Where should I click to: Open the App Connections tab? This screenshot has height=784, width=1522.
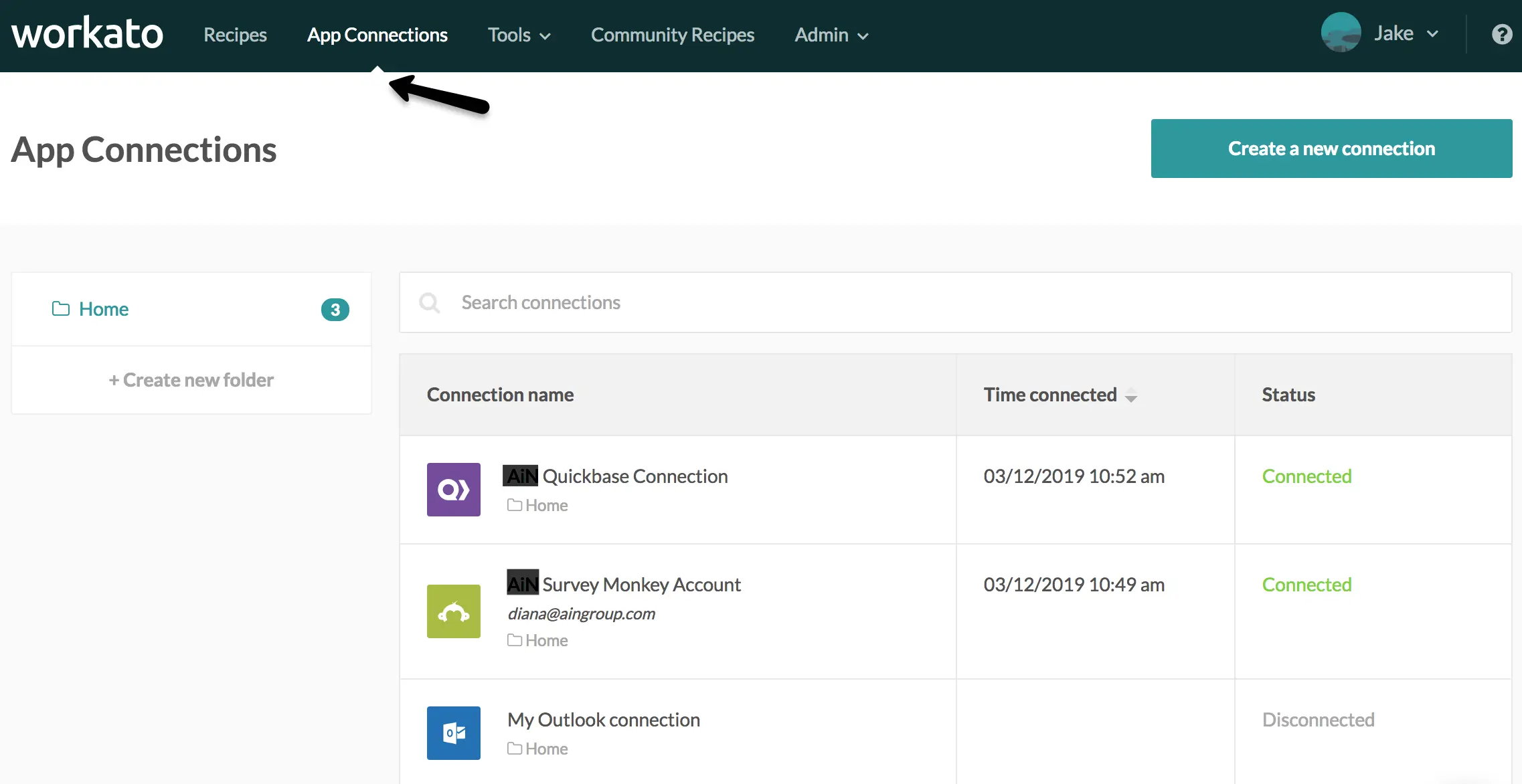point(377,35)
